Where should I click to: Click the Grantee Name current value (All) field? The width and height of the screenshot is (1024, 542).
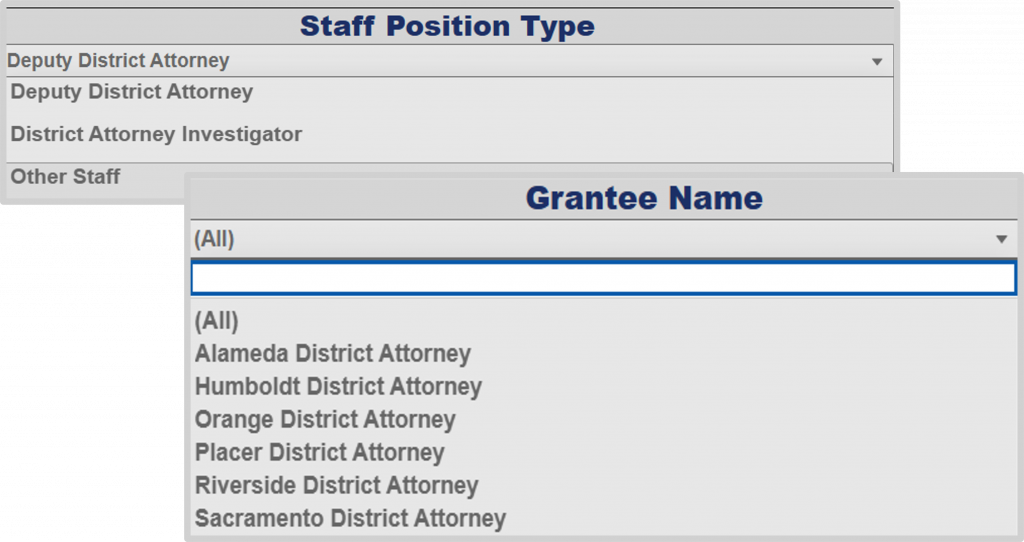(215, 240)
